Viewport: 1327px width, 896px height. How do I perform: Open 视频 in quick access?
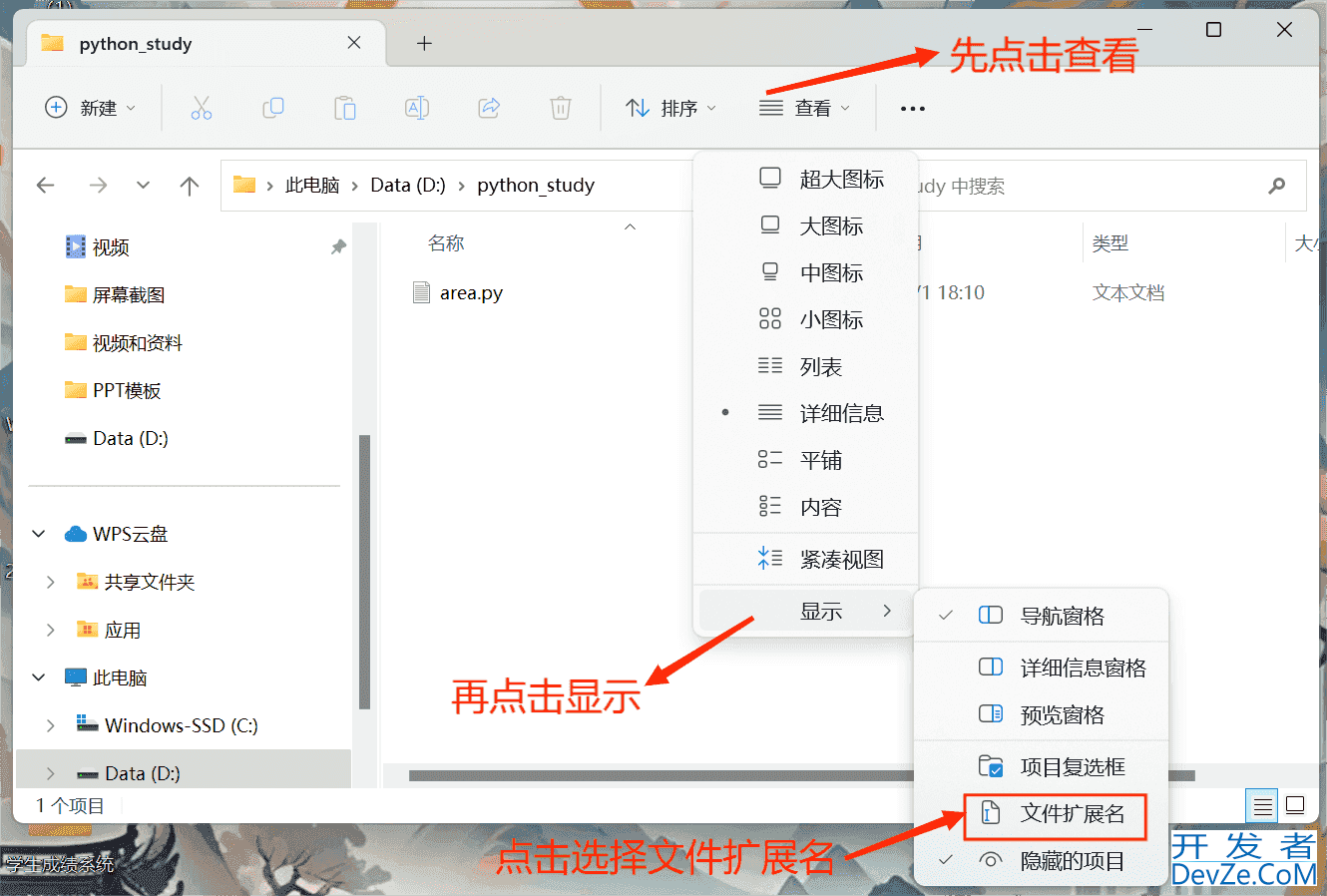[111, 247]
